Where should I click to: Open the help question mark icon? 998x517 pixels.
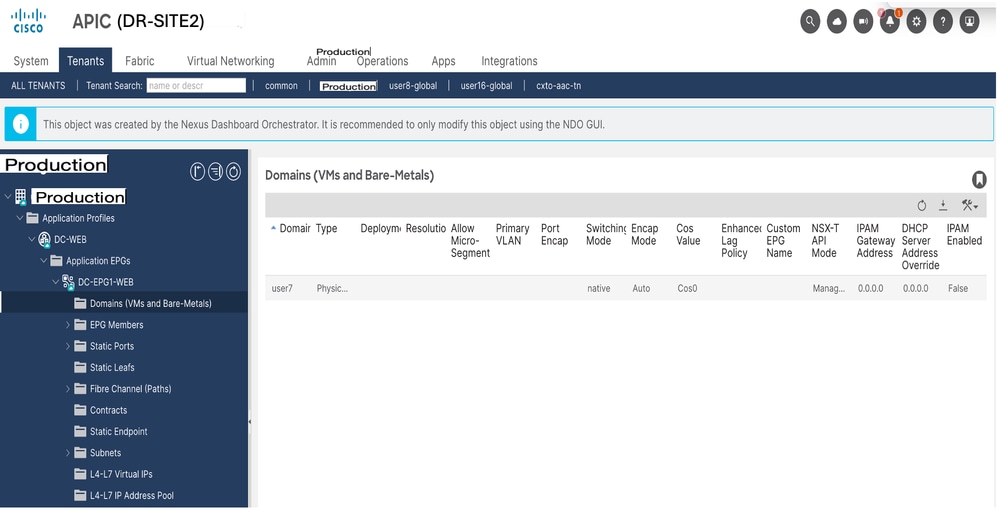[943, 22]
